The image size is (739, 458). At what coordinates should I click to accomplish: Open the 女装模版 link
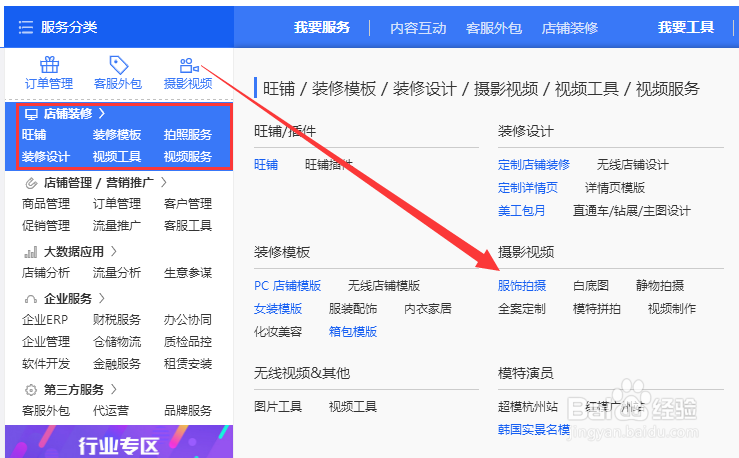pos(278,309)
